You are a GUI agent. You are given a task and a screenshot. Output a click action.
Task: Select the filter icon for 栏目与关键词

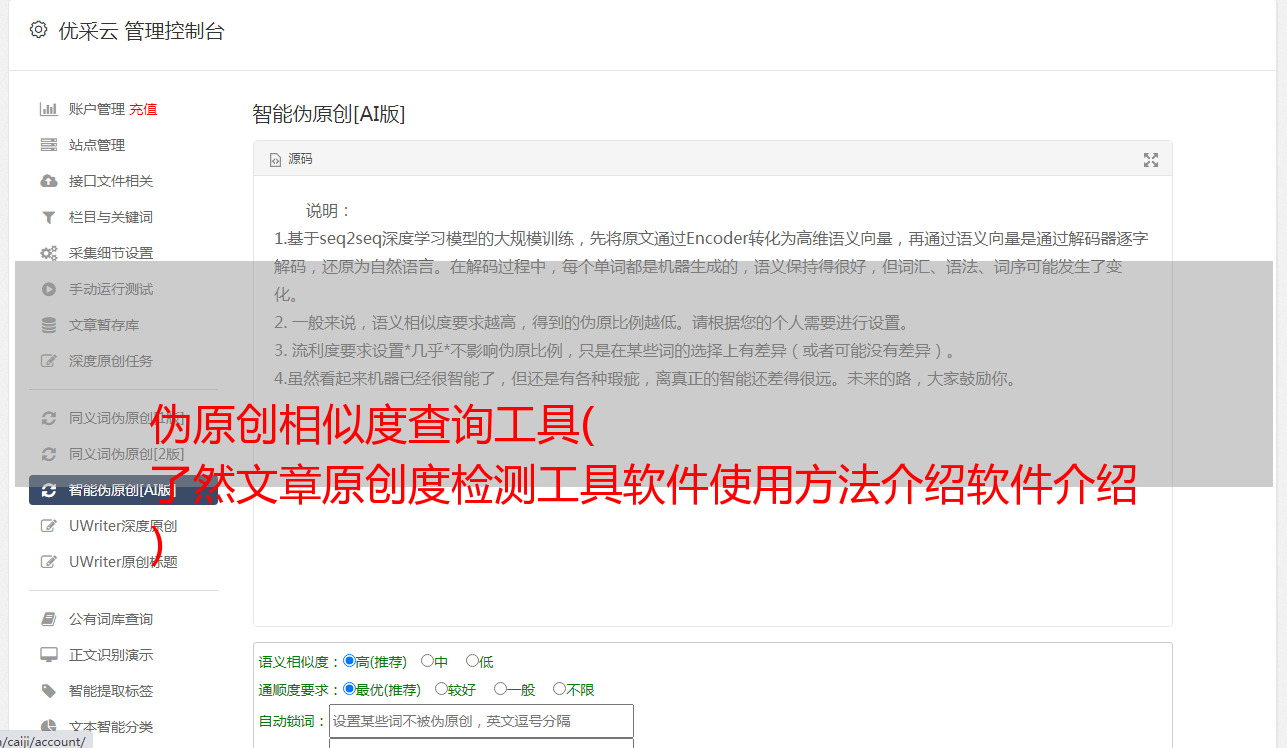tap(48, 217)
